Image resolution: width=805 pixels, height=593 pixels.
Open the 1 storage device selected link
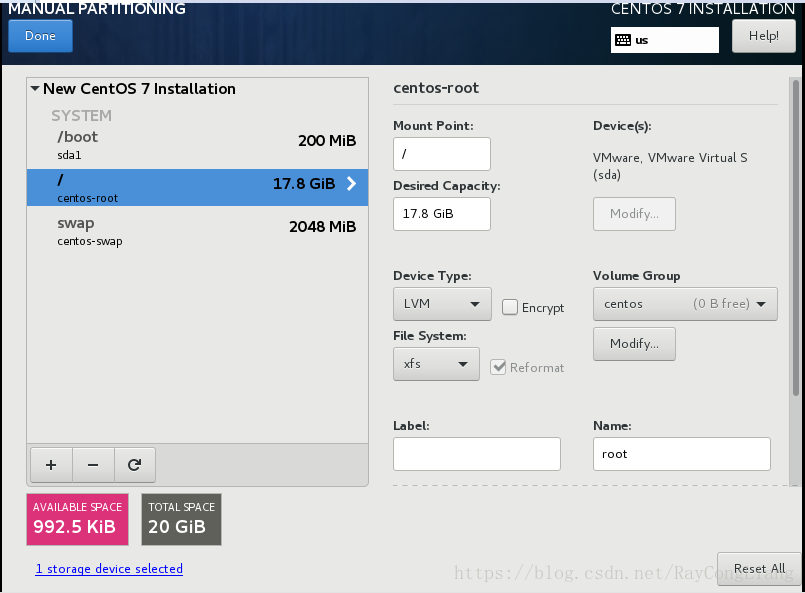[109, 569]
